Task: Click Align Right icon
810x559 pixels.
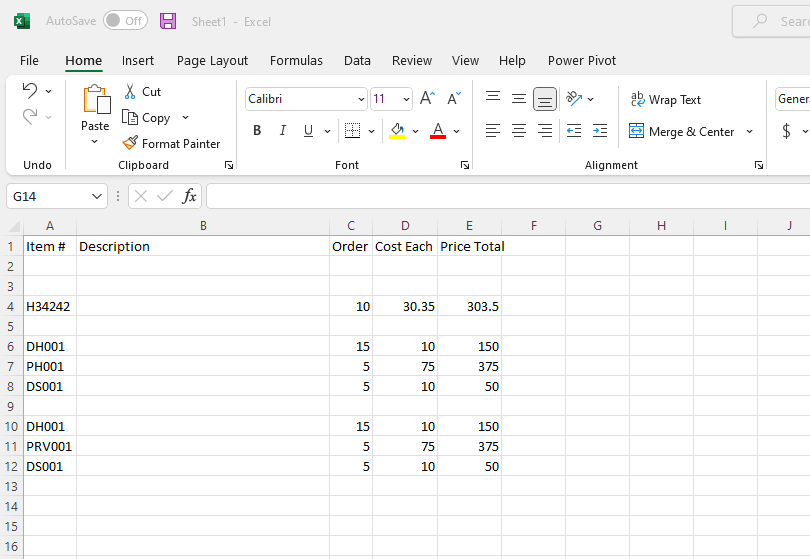Action: point(544,130)
